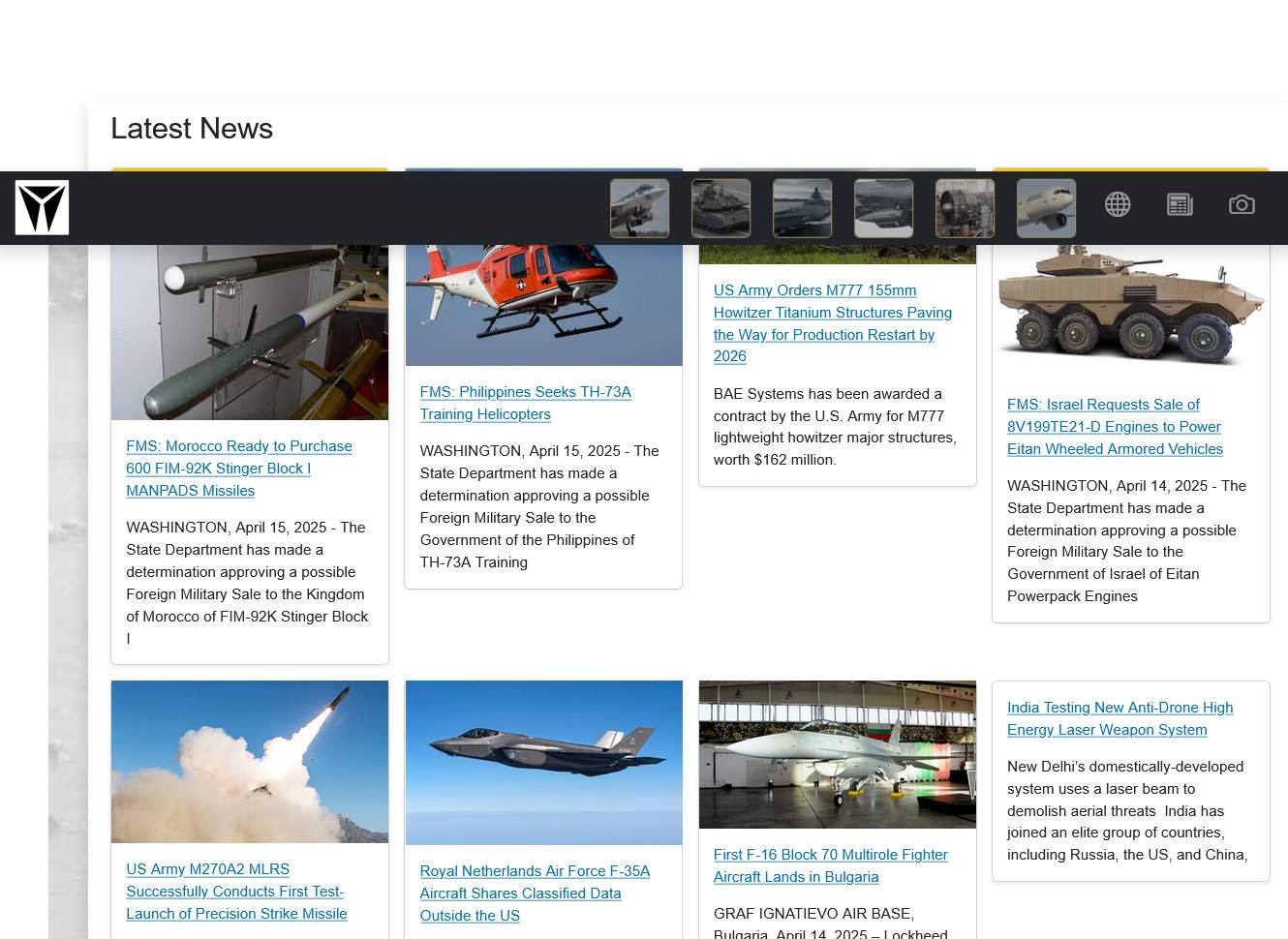The height and width of the screenshot is (939, 1288).
Task: Click the Stinger missile photo
Action: 250,332
